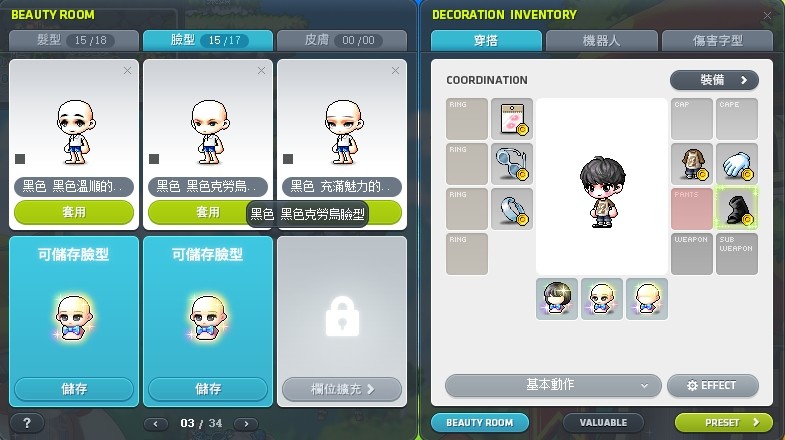This screenshot has height=440, width=785.
Task: Click the help question mark button
Action: [27, 423]
